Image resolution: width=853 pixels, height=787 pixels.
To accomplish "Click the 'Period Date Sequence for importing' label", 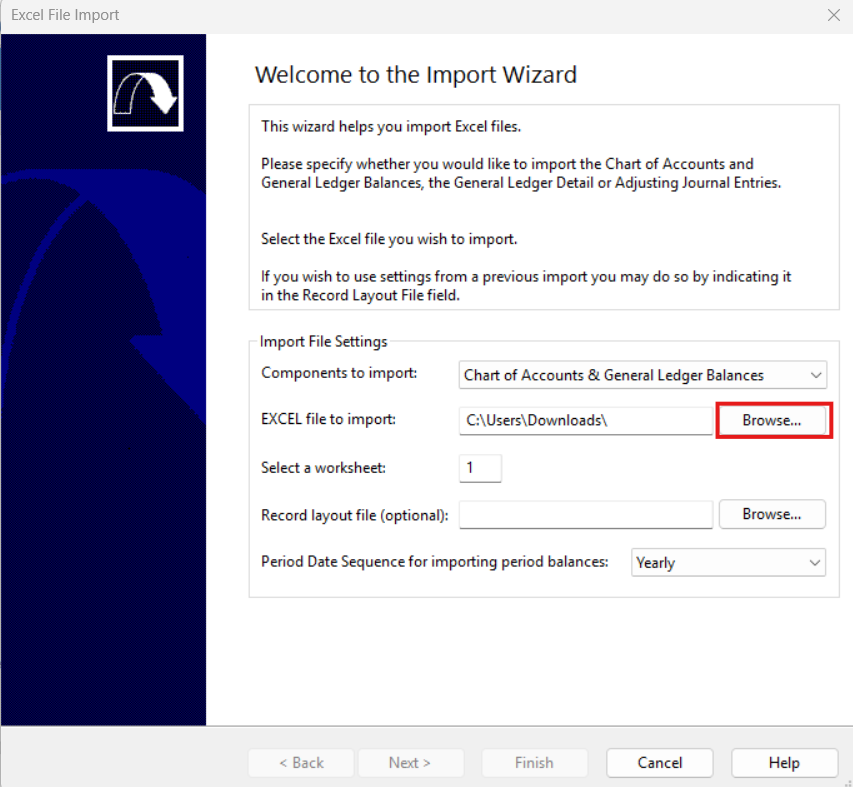I will pos(435,562).
